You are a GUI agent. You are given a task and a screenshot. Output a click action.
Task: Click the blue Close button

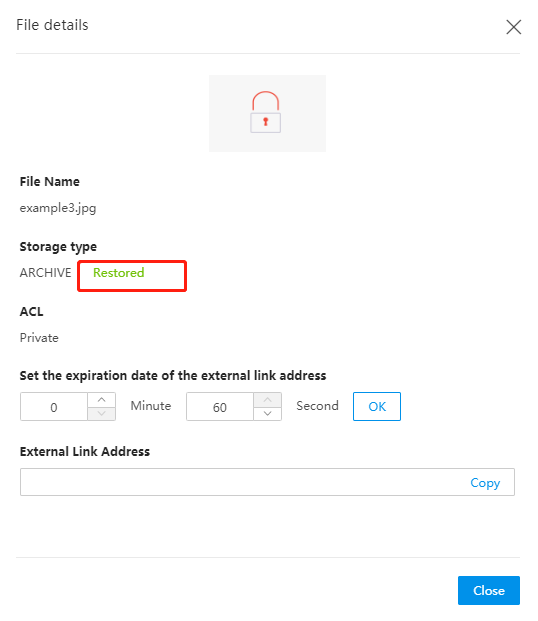(489, 591)
